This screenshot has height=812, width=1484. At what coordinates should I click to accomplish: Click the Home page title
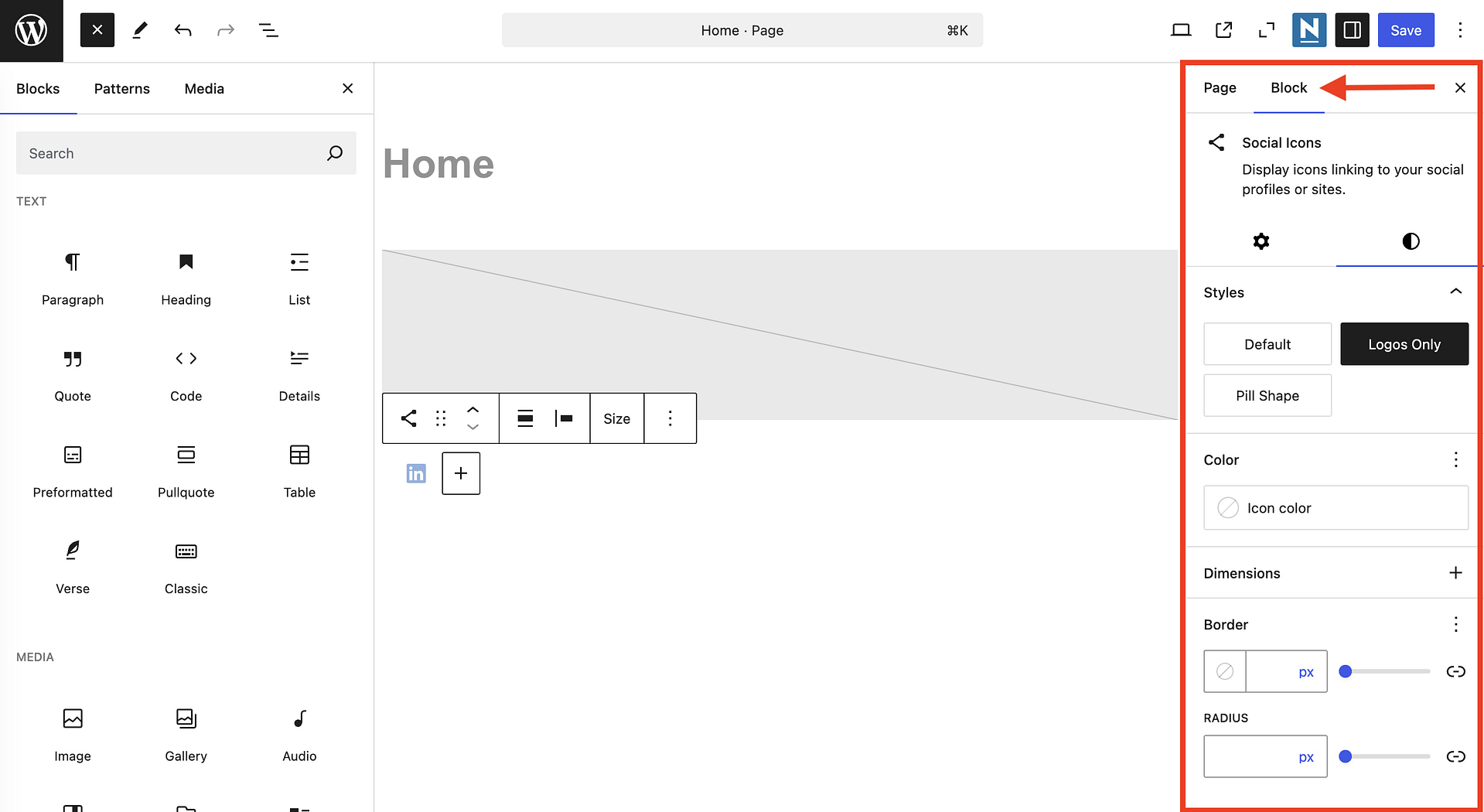[438, 164]
